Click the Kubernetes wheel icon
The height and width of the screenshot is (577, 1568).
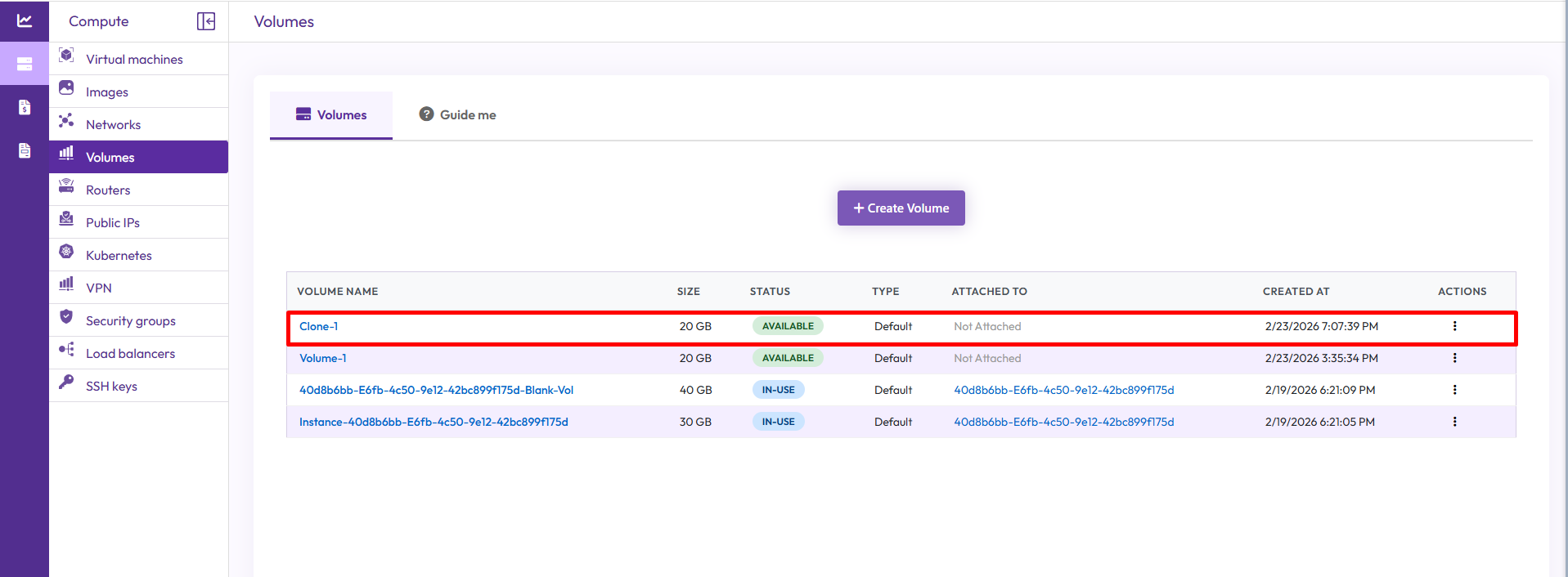pyautogui.click(x=67, y=252)
